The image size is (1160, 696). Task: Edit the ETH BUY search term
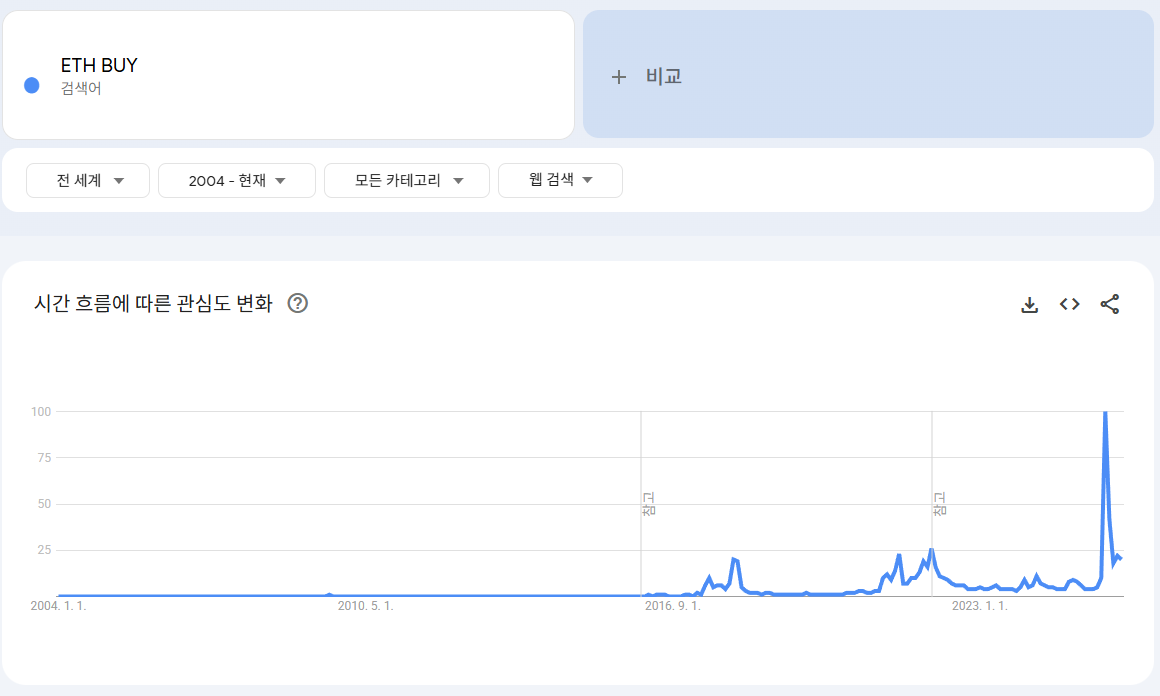pyautogui.click(x=99, y=66)
